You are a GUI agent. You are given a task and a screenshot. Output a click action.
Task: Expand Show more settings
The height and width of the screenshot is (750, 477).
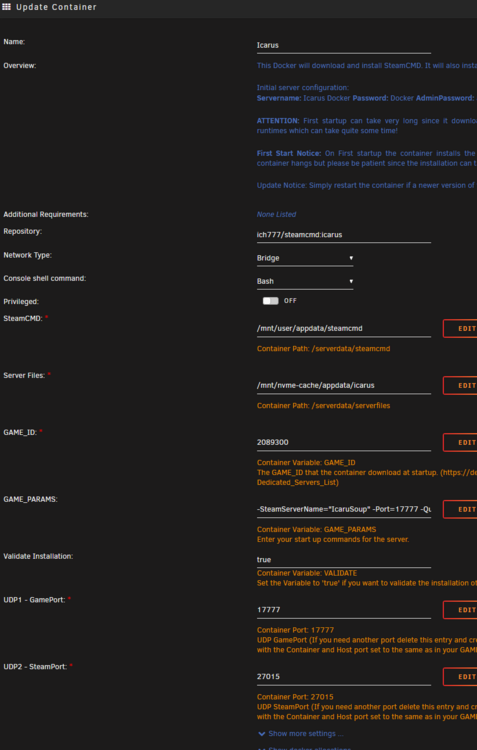306,734
